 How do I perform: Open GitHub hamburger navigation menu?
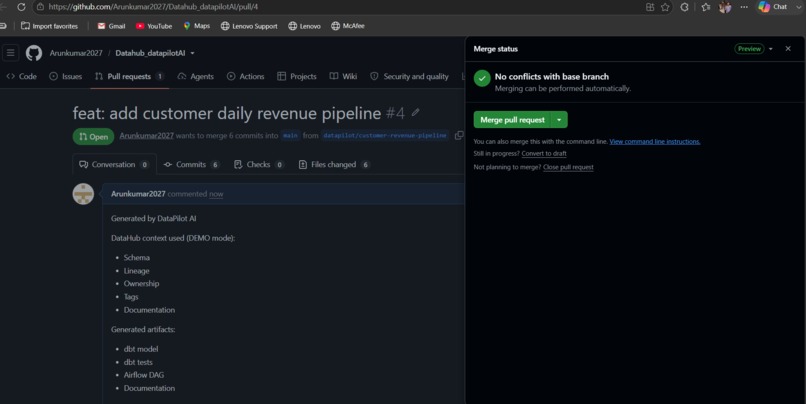coord(10,53)
